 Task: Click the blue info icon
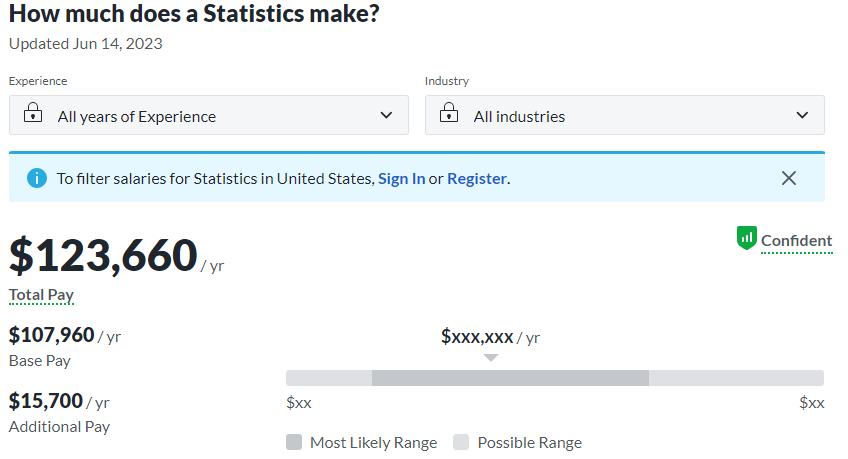37,178
